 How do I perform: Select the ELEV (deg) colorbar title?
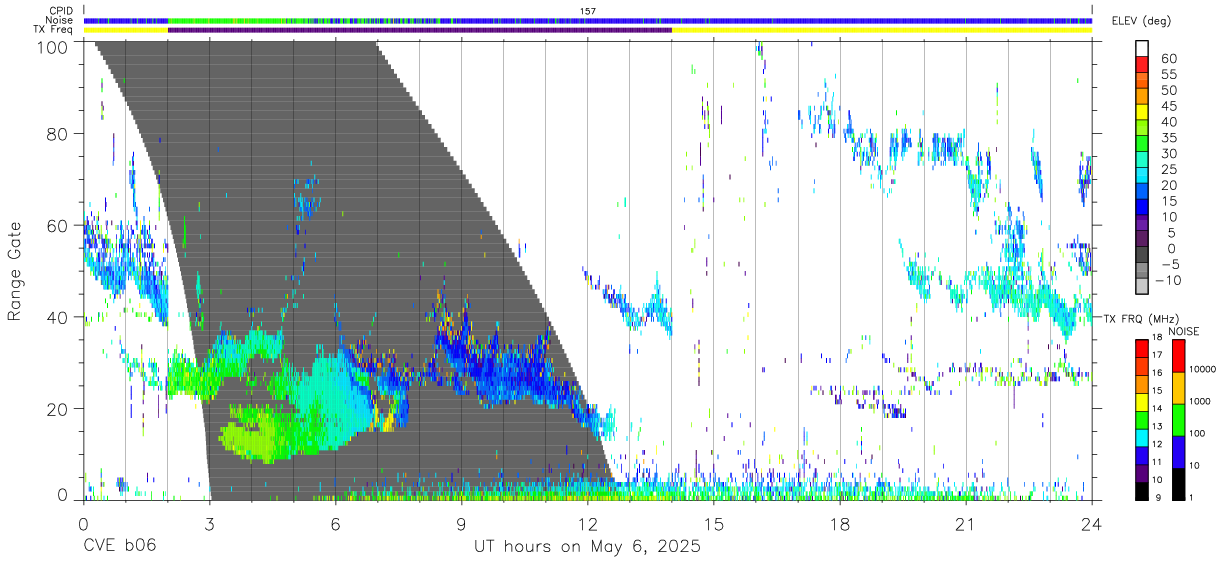(x=1141, y=21)
